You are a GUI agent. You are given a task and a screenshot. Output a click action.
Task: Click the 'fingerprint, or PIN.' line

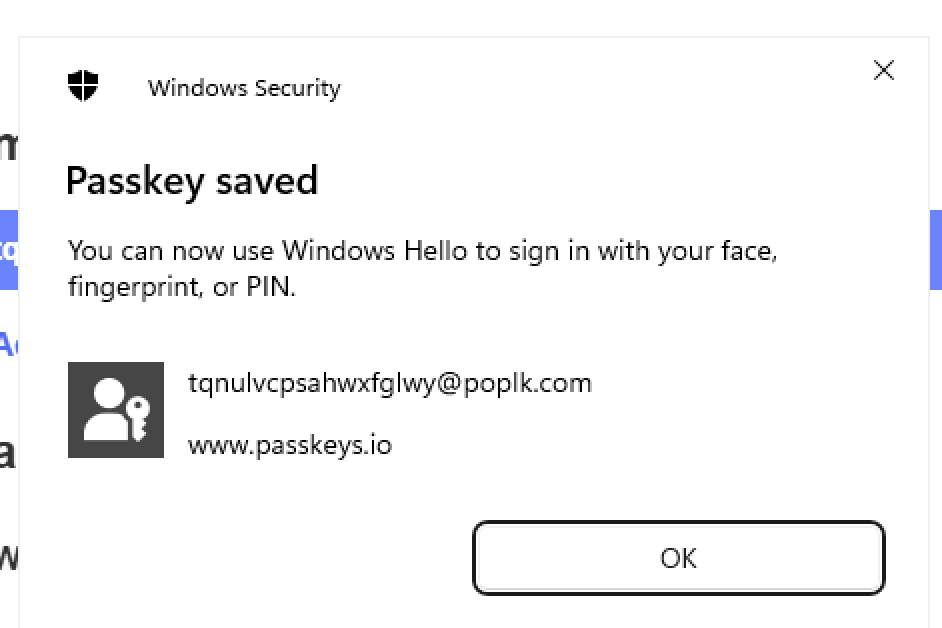click(x=182, y=288)
